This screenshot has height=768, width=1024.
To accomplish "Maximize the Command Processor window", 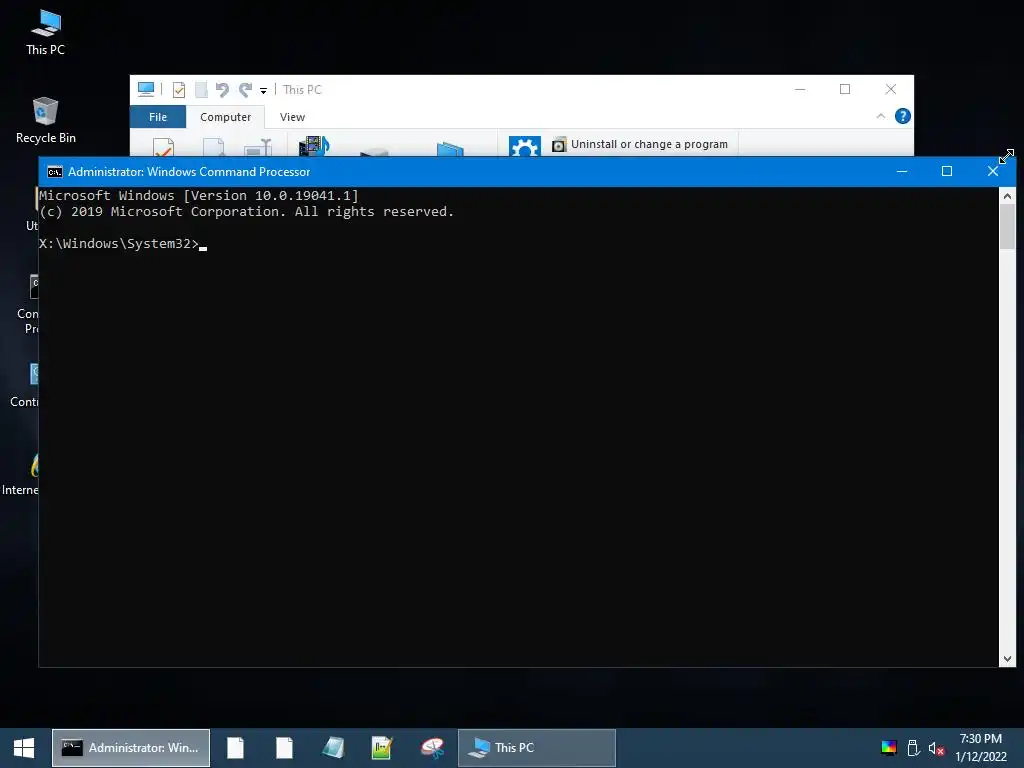I will tap(947, 172).
